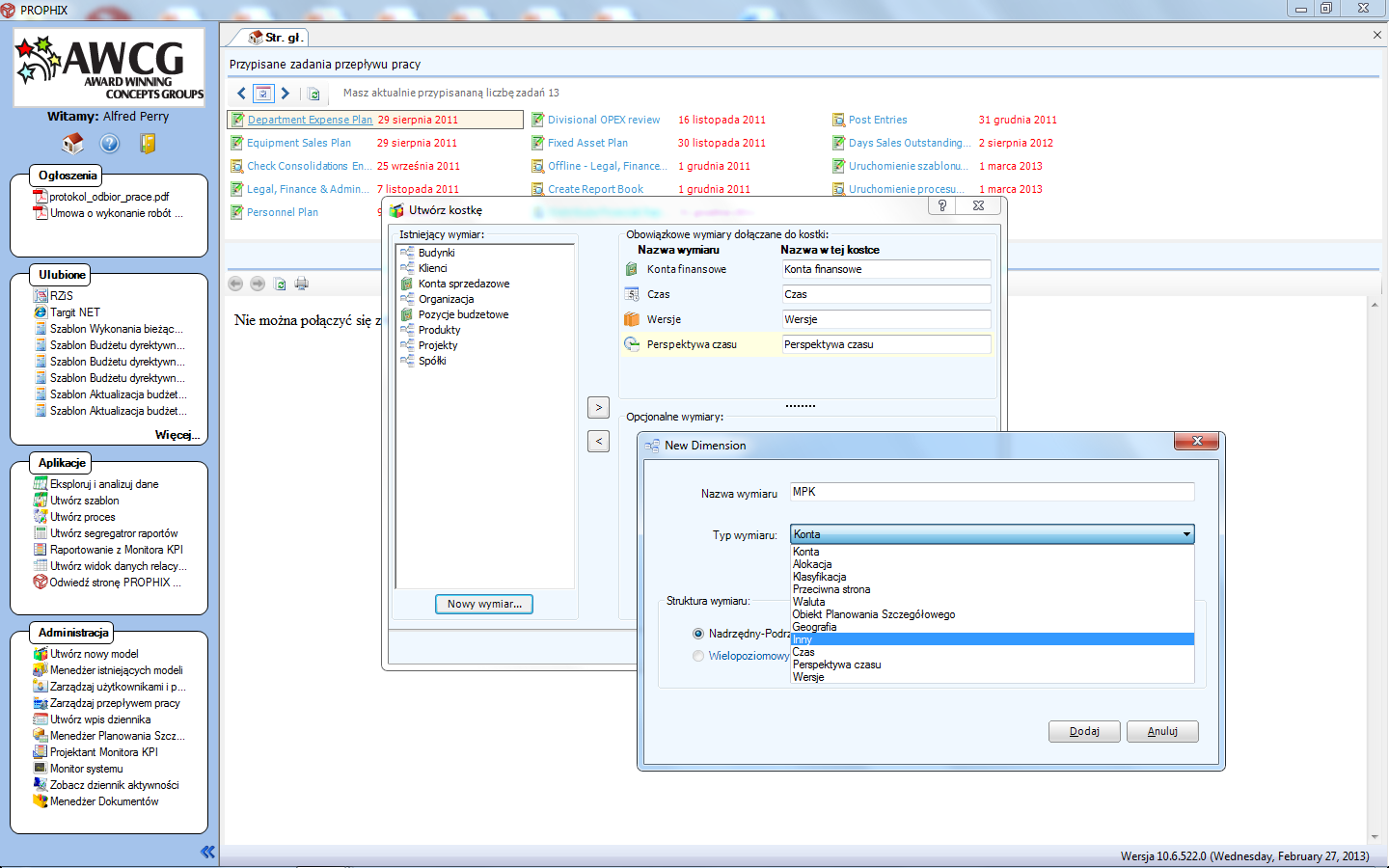Collapse the sidebar with the double chevron

(207, 852)
